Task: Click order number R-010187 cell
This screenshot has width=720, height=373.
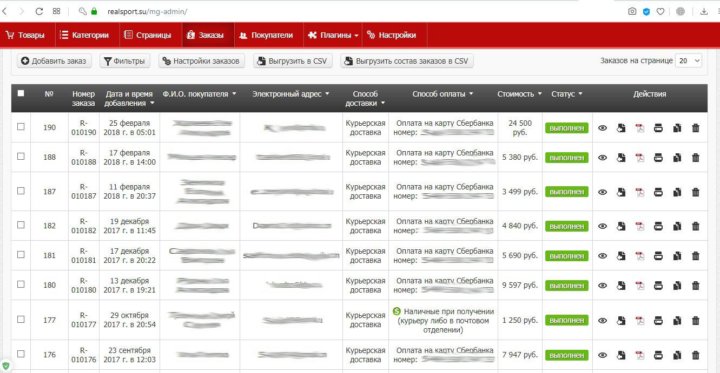Action: pos(84,192)
